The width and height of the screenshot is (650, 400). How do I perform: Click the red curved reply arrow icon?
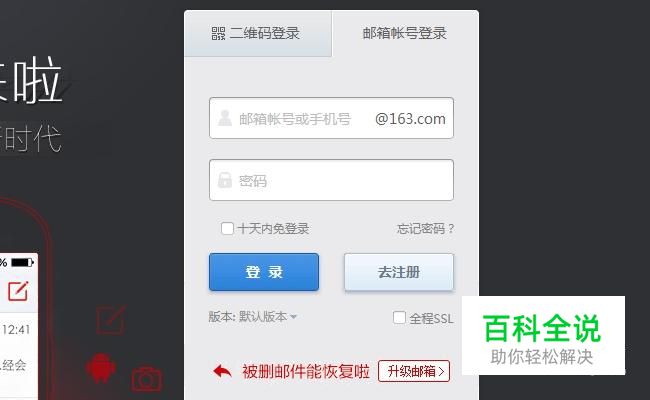click(223, 371)
